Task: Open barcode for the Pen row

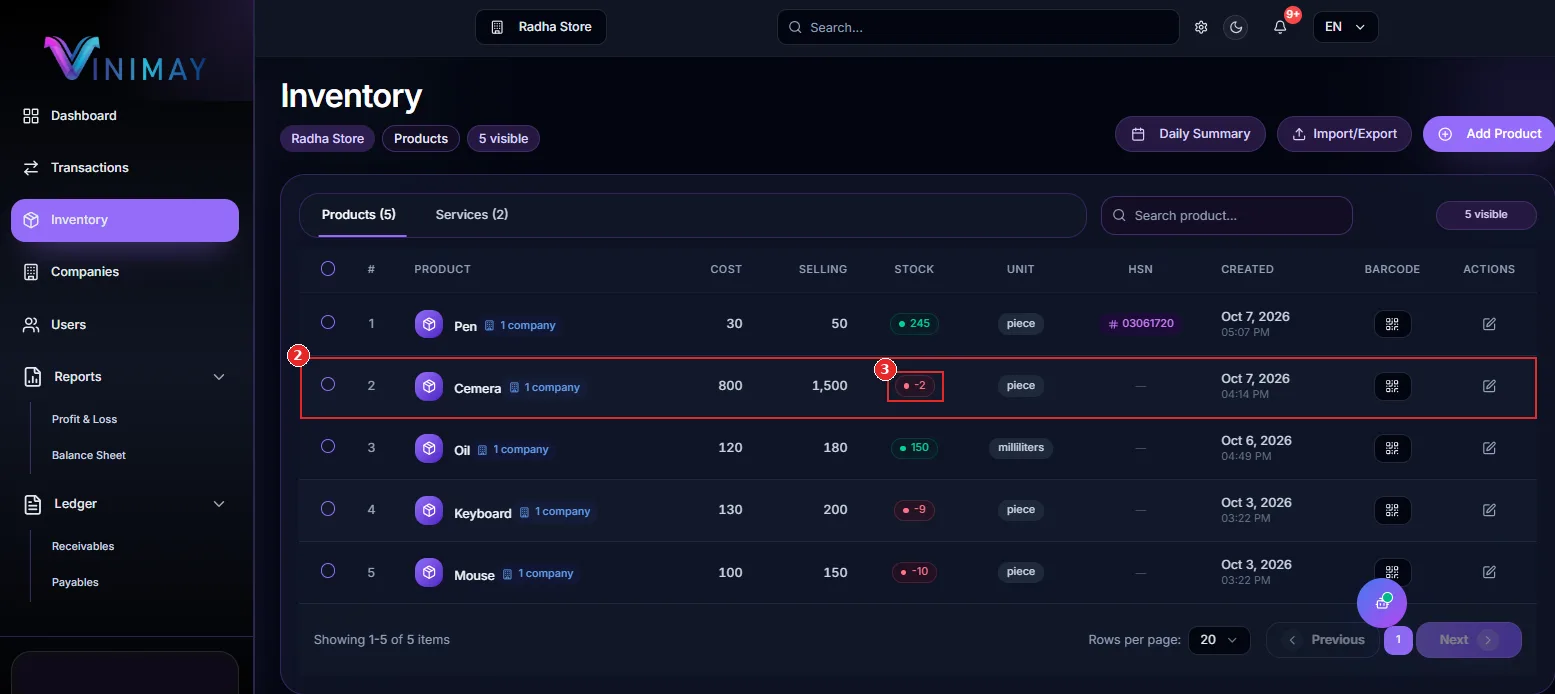Action: pos(1392,324)
